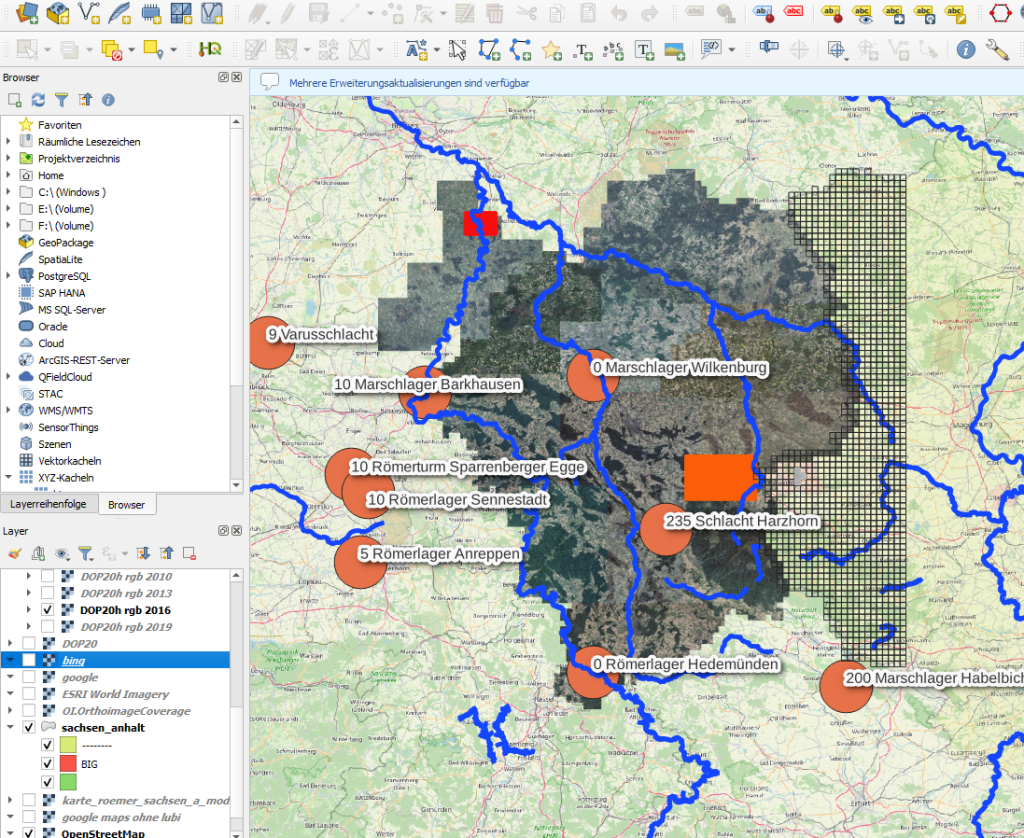Click the filter icon in Browser panel
Screen dimensions: 1024x838
point(62,100)
